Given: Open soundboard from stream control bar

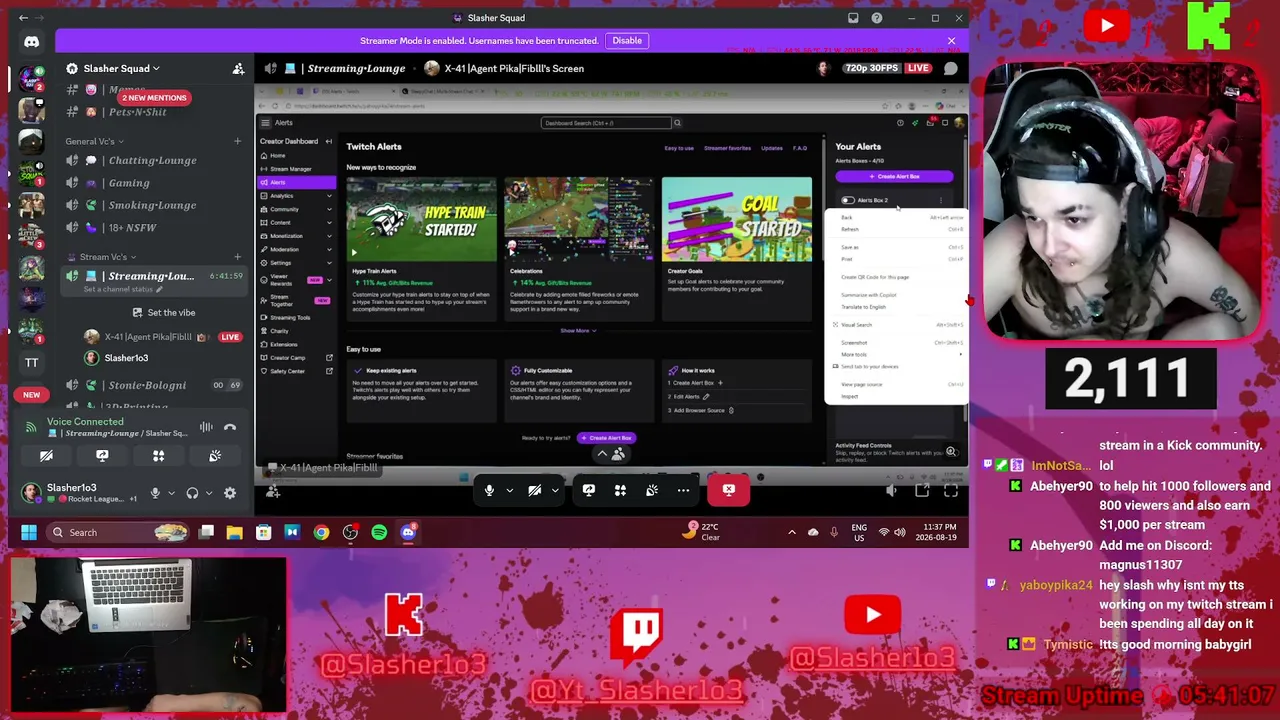Looking at the screenshot, I should pyautogui.click(x=652, y=490).
